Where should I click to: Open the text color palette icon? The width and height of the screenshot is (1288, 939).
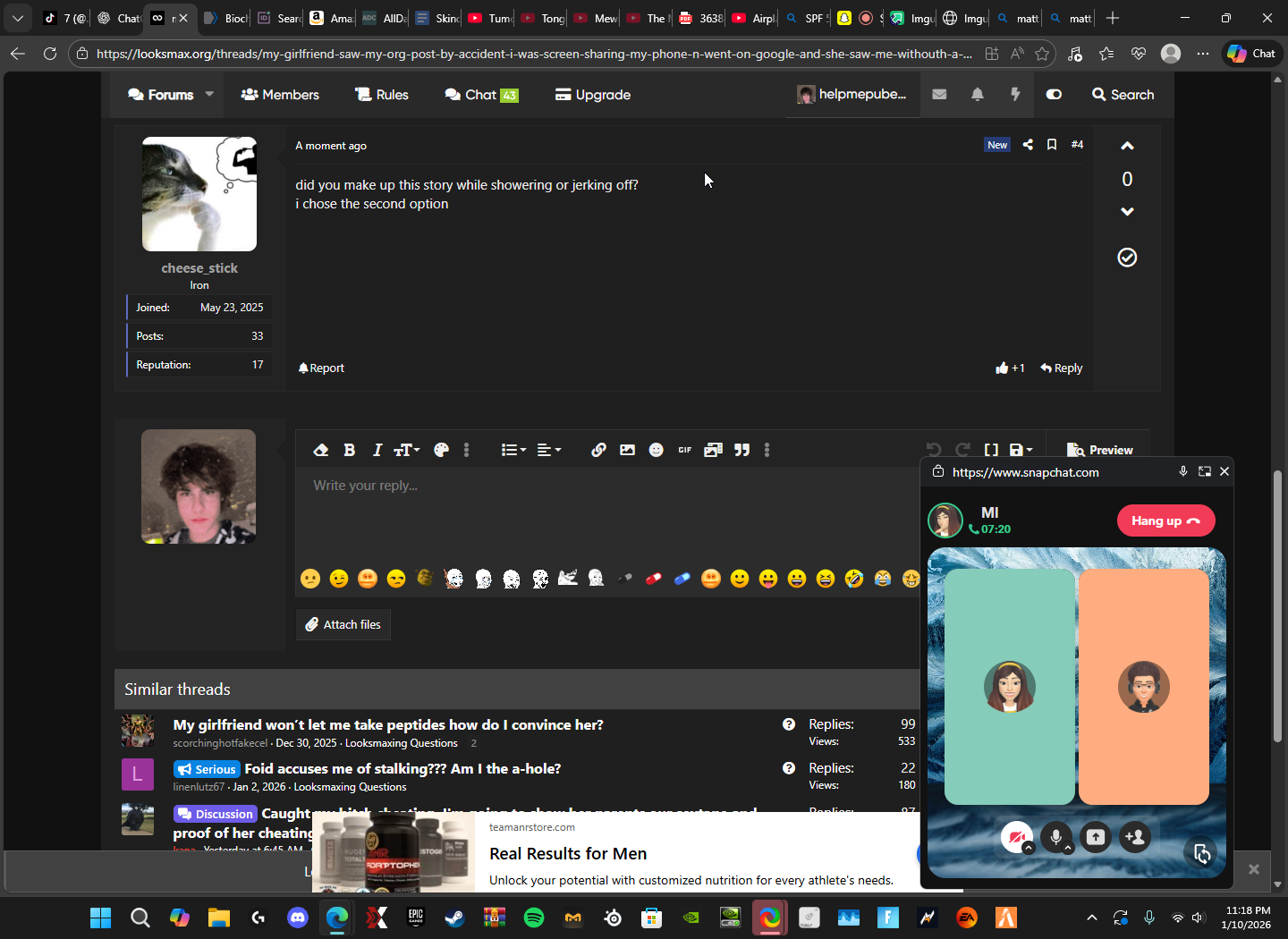coord(441,450)
